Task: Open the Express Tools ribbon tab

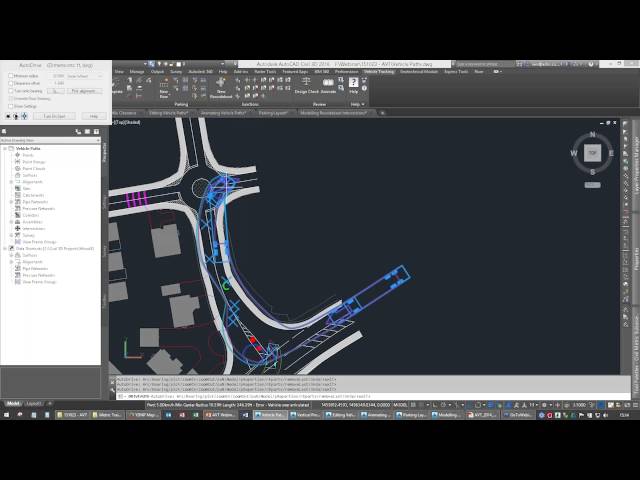Action: tap(456, 71)
